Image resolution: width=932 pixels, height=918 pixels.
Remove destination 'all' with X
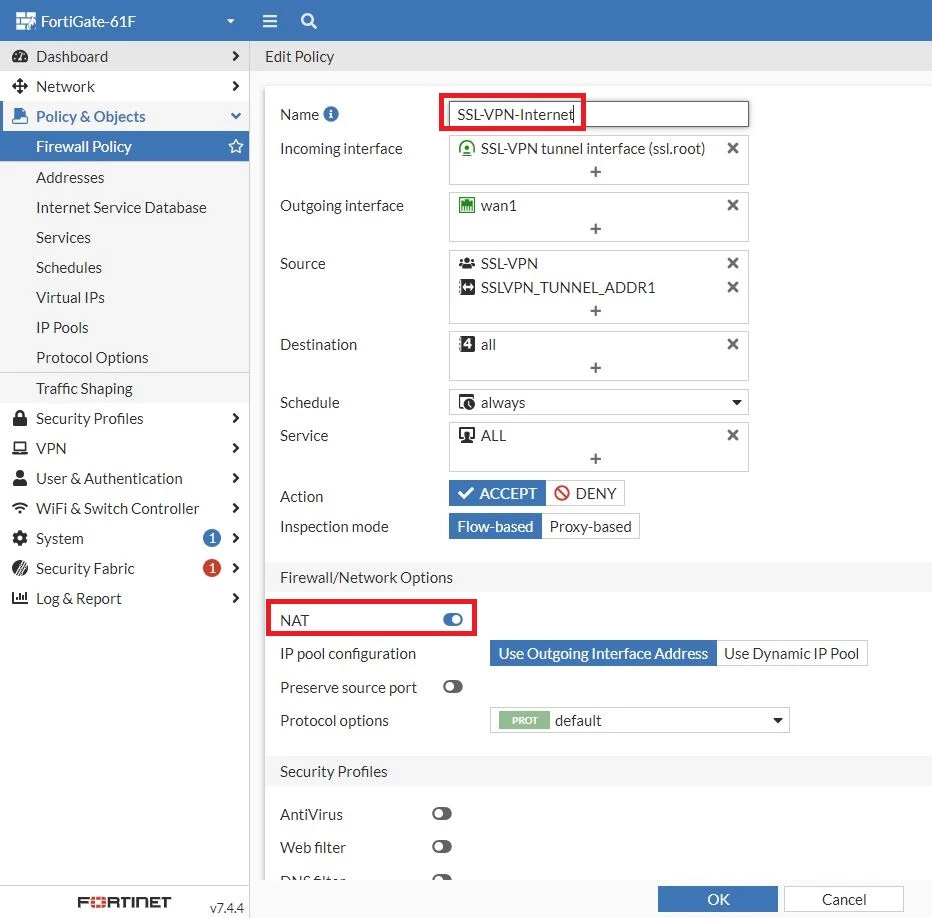click(733, 344)
